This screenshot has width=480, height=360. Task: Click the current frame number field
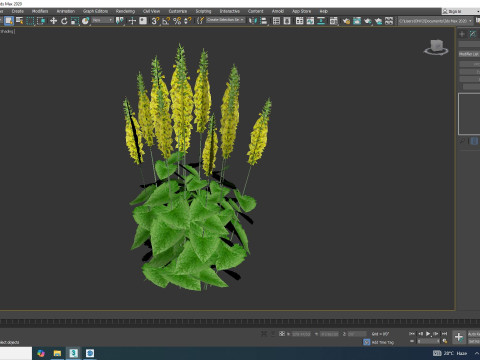(x=428, y=341)
